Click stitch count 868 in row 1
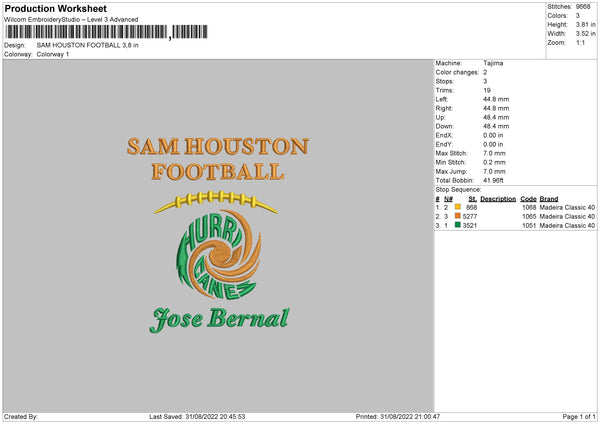This screenshot has height=424, width=600. click(x=471, y=207)
